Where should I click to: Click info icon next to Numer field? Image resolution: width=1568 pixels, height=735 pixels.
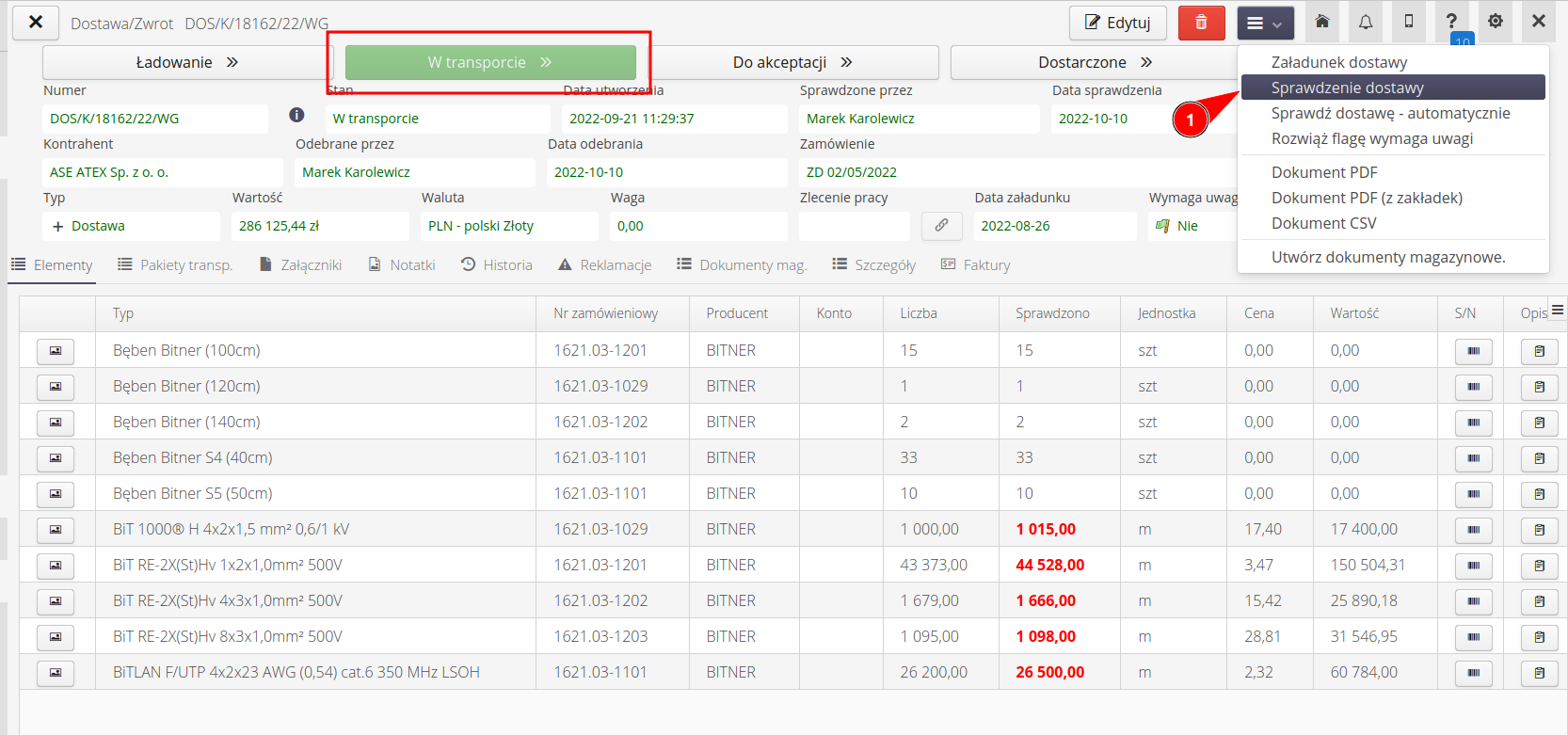[x=296, y=115]
